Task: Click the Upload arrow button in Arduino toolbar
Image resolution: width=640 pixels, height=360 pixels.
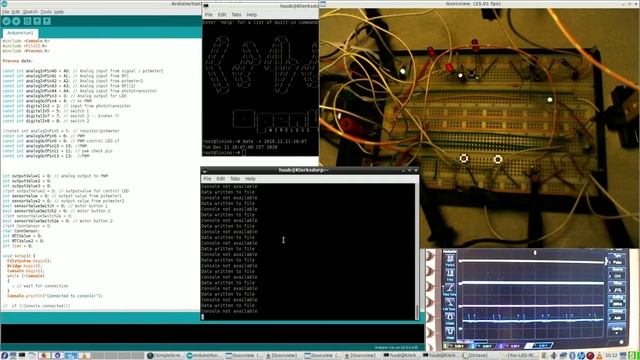Action: click(16, 21)
